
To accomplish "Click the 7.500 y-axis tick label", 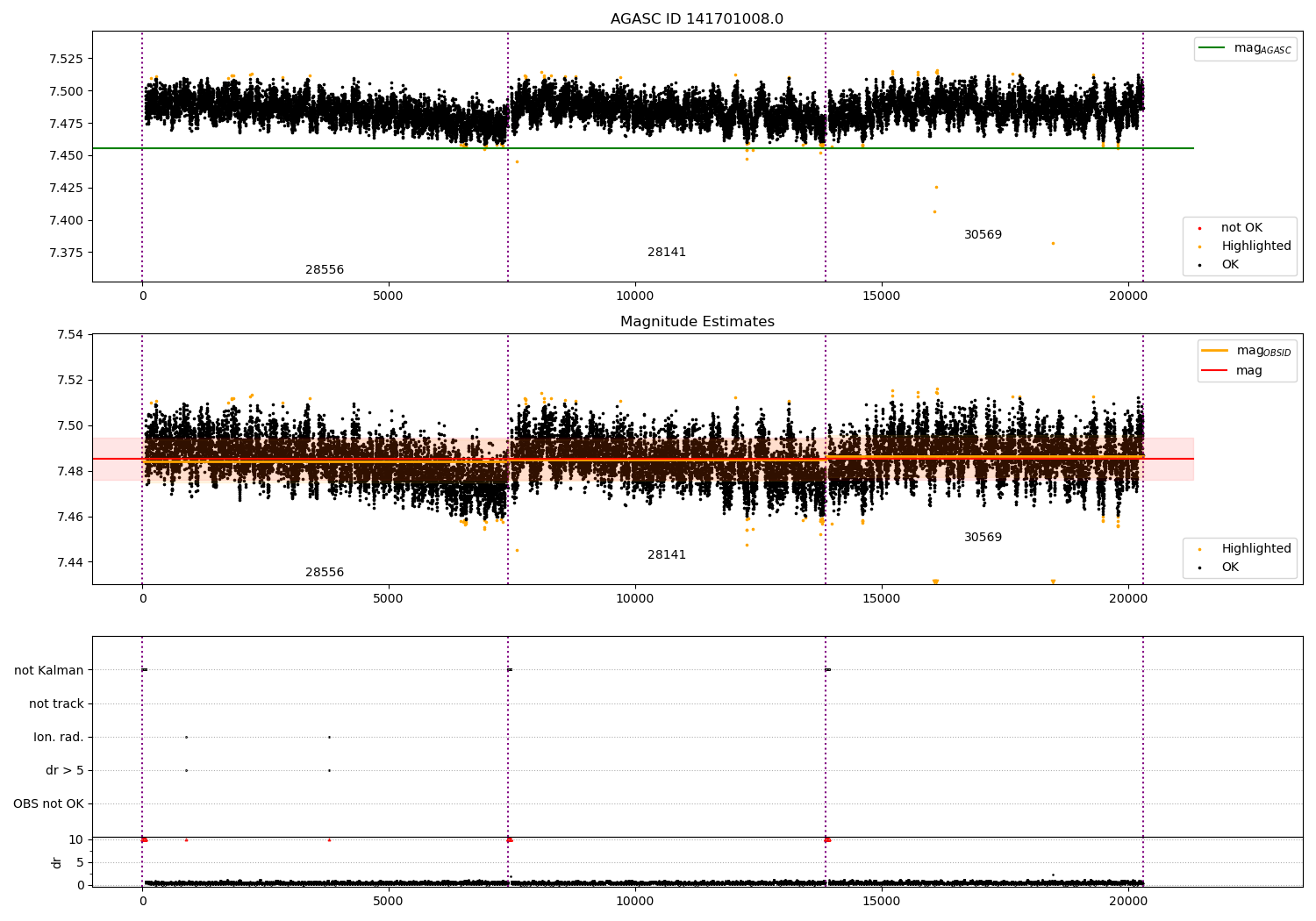I will tap(66, 91).
